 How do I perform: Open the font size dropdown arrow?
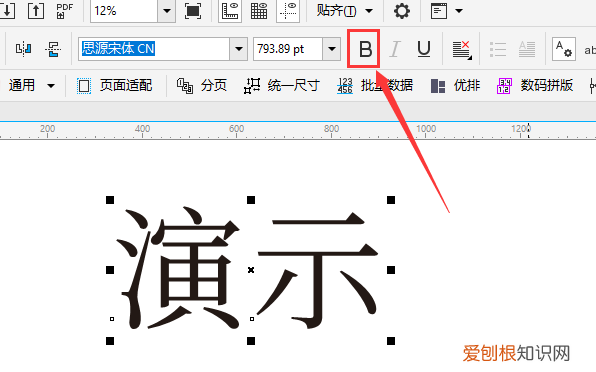(331, 49)
